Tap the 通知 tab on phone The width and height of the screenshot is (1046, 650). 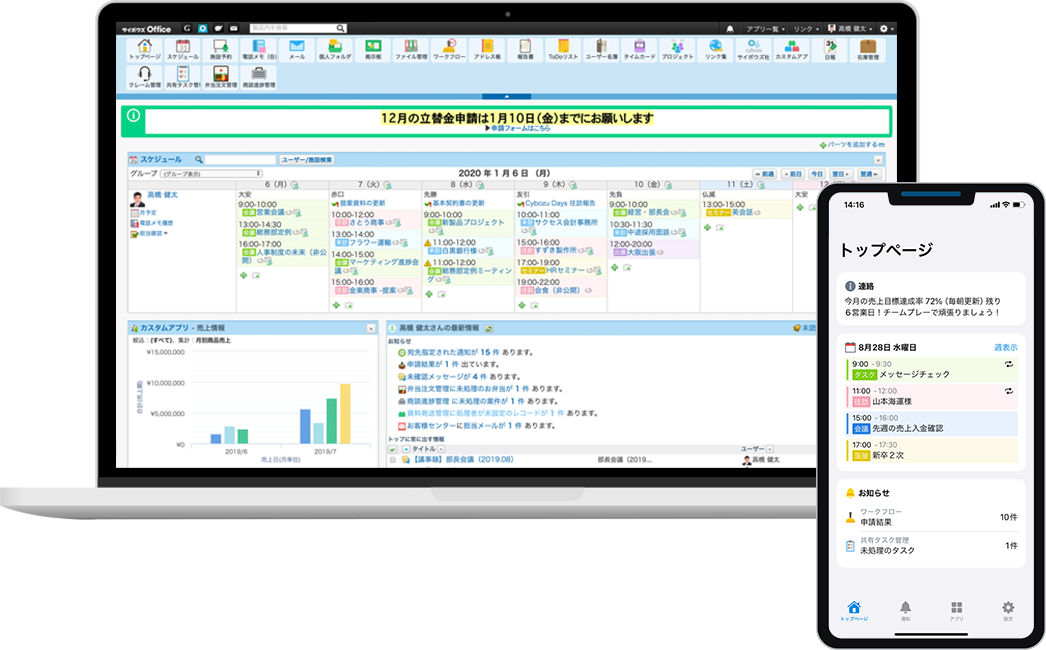click(905, 611)
